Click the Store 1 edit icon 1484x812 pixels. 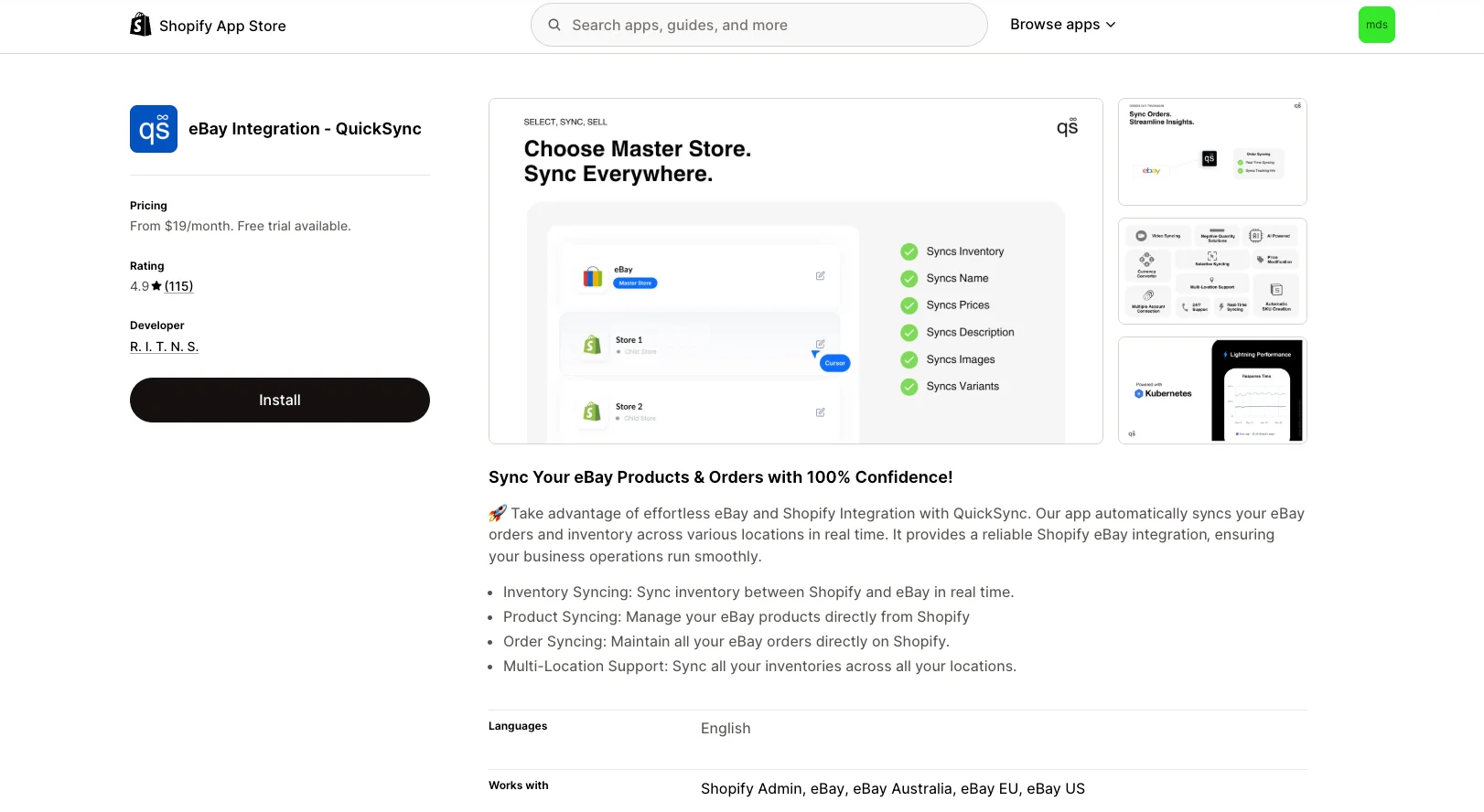(821, 344)
